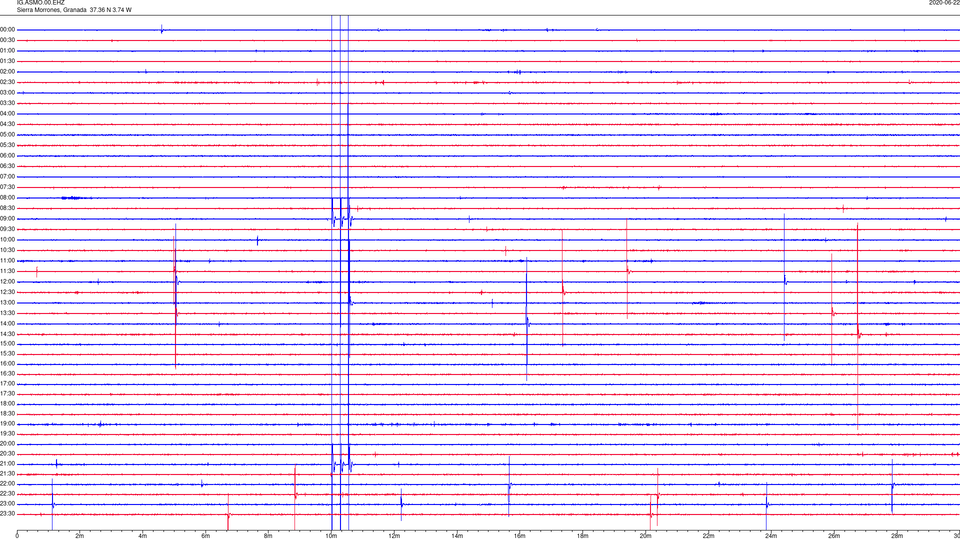Select the 23:00 time label
Image resolution: width=960 pixels, height=540 pixels.
click(8, 504)
